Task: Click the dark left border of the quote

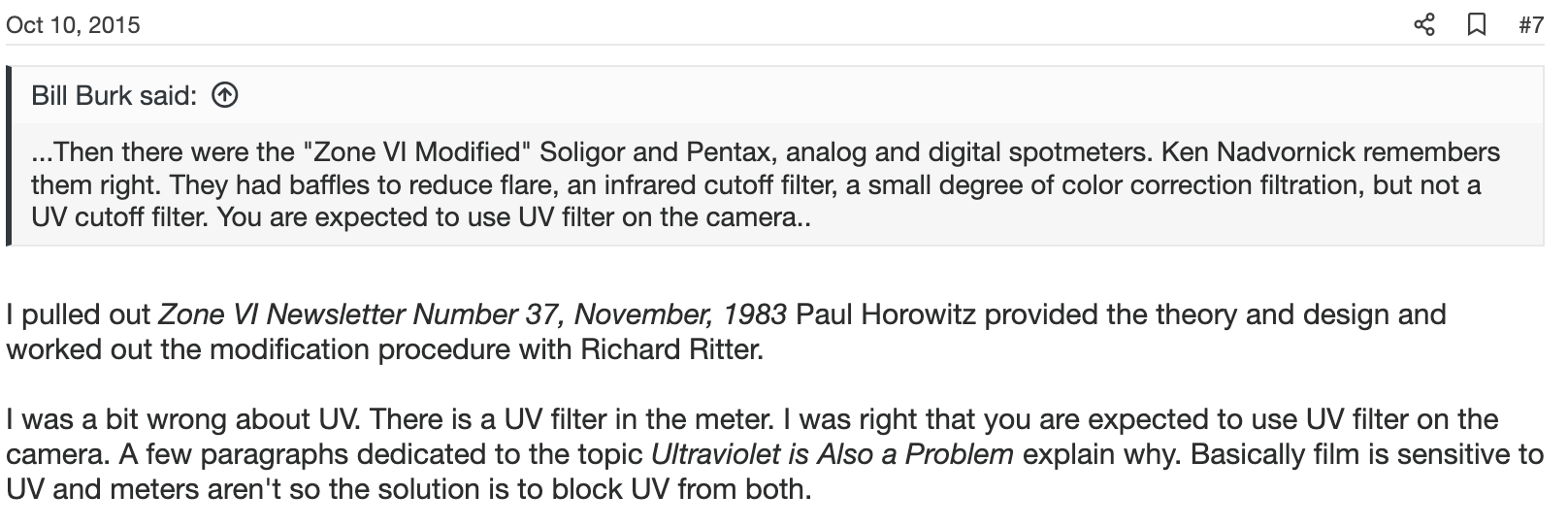Action: (10, 155)
